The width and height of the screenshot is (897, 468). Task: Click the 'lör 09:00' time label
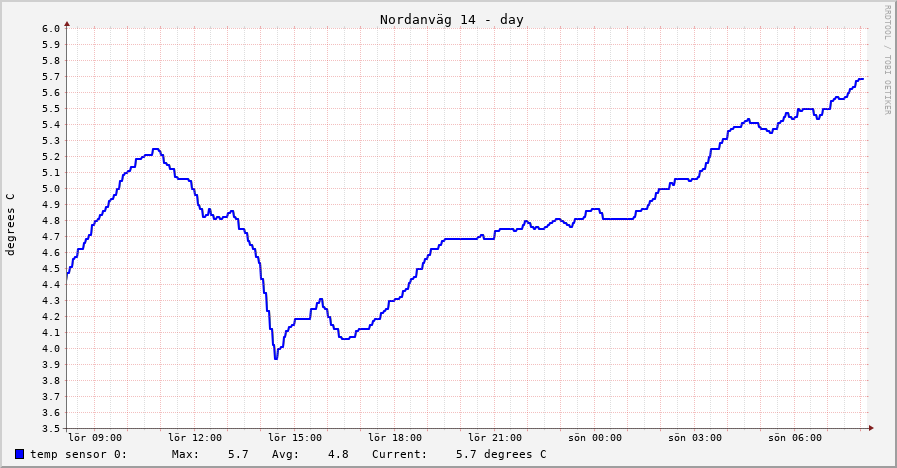(x=95, y=438)
